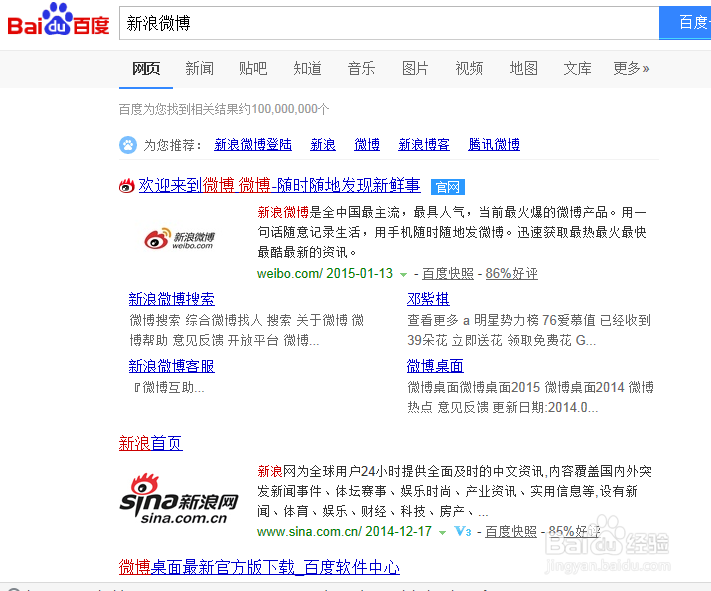Open the 86%好评 rating link
Image resolution: width=711 pixels, height=591 pixels.
tap(511, 274)
